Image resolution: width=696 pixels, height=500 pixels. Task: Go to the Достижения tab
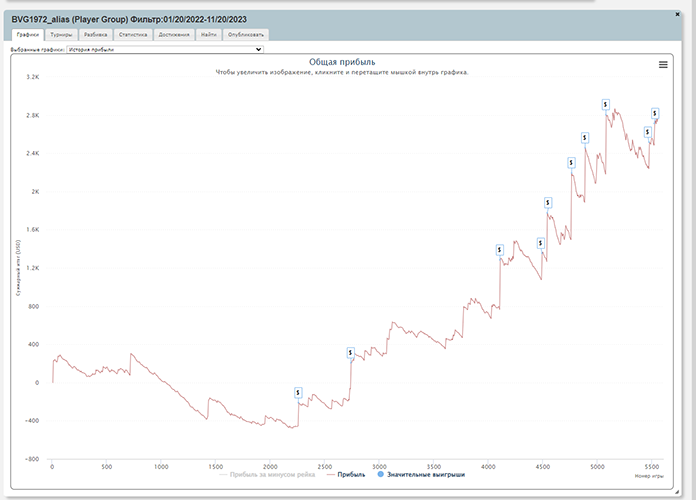tap(174, 35)
